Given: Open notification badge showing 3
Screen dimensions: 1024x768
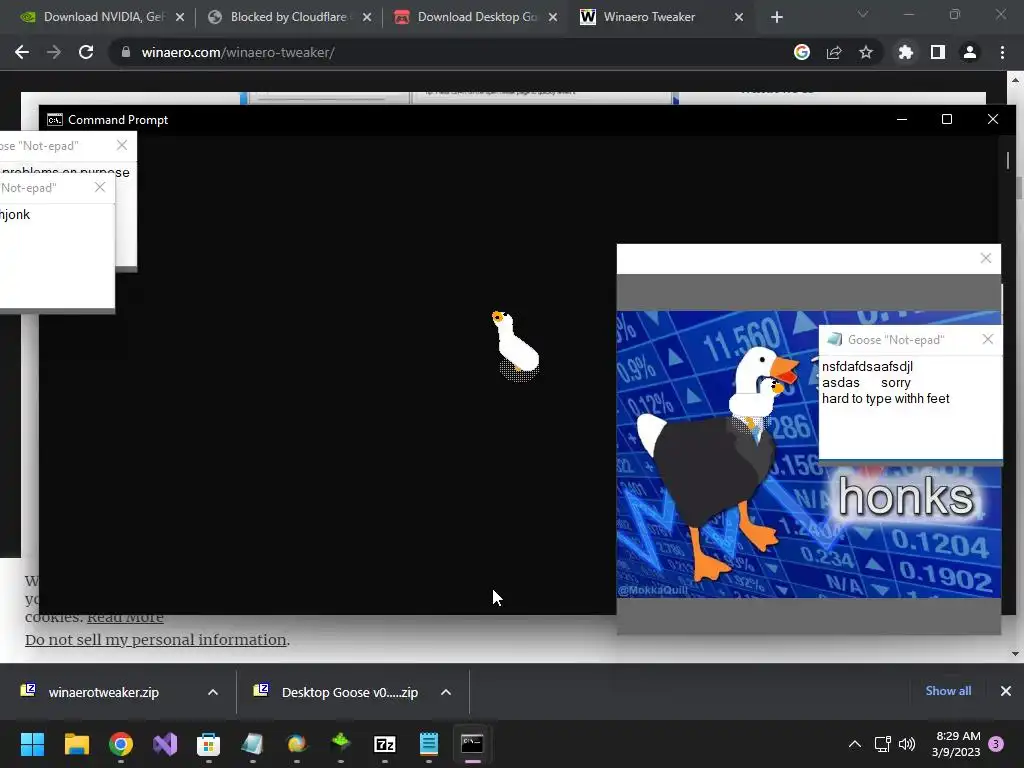Looking at the screenshot, I should [996, 744].
